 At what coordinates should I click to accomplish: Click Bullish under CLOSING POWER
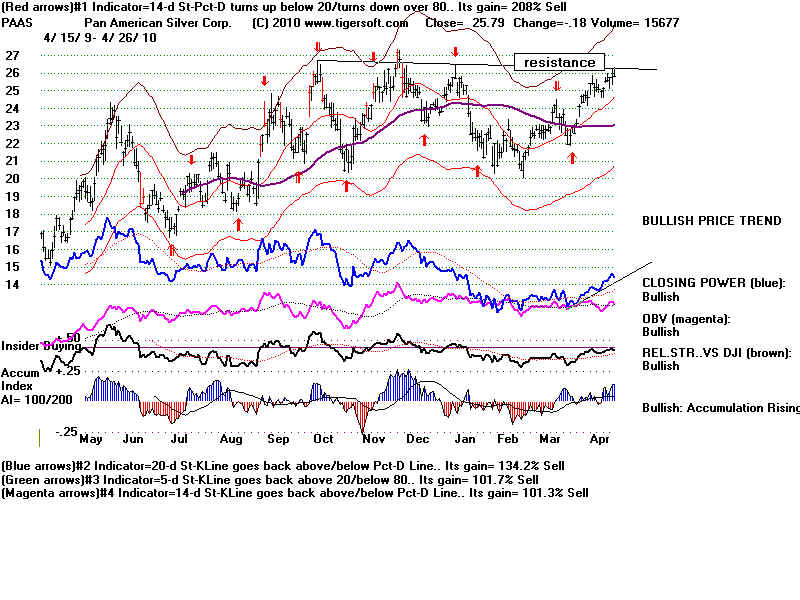pos(661,297)
